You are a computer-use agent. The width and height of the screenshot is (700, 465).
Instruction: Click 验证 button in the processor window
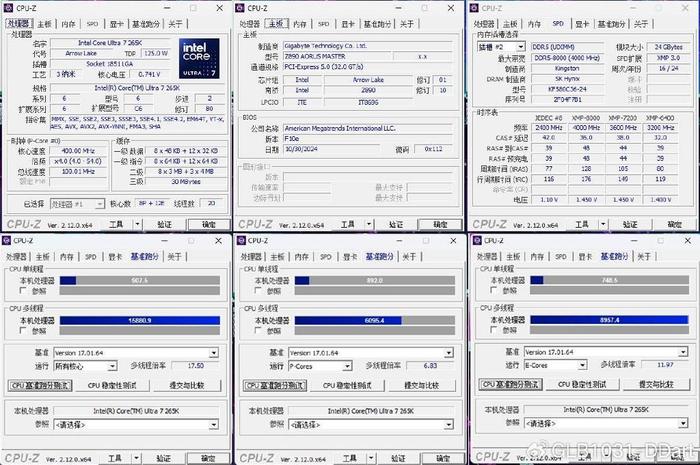tap(164, 224)
